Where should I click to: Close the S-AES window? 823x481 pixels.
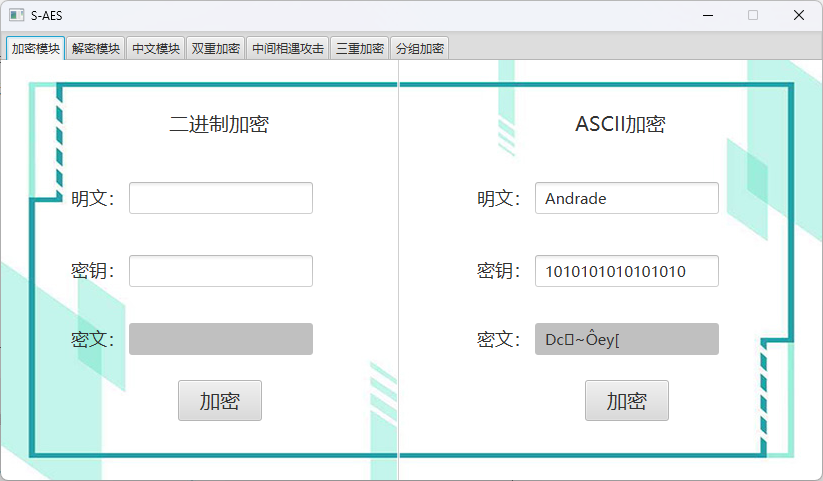click(799, 15)
